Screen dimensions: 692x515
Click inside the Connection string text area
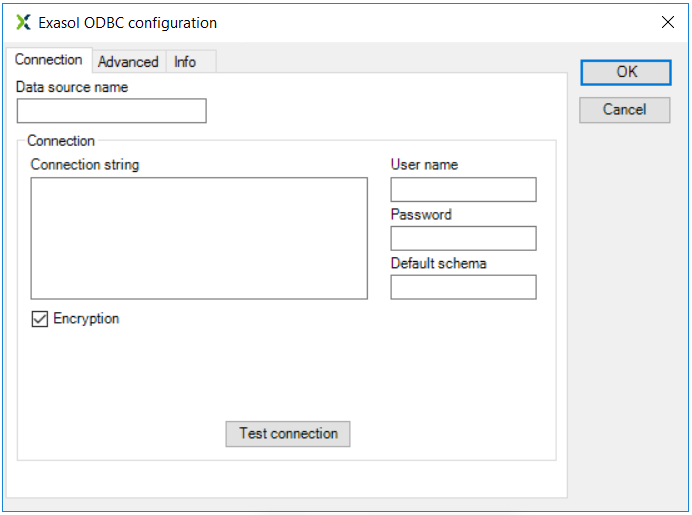point(199,238)
